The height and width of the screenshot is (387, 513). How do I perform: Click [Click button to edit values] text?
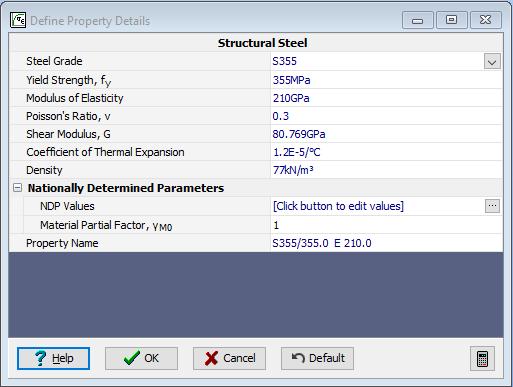[x=338, y=206]
